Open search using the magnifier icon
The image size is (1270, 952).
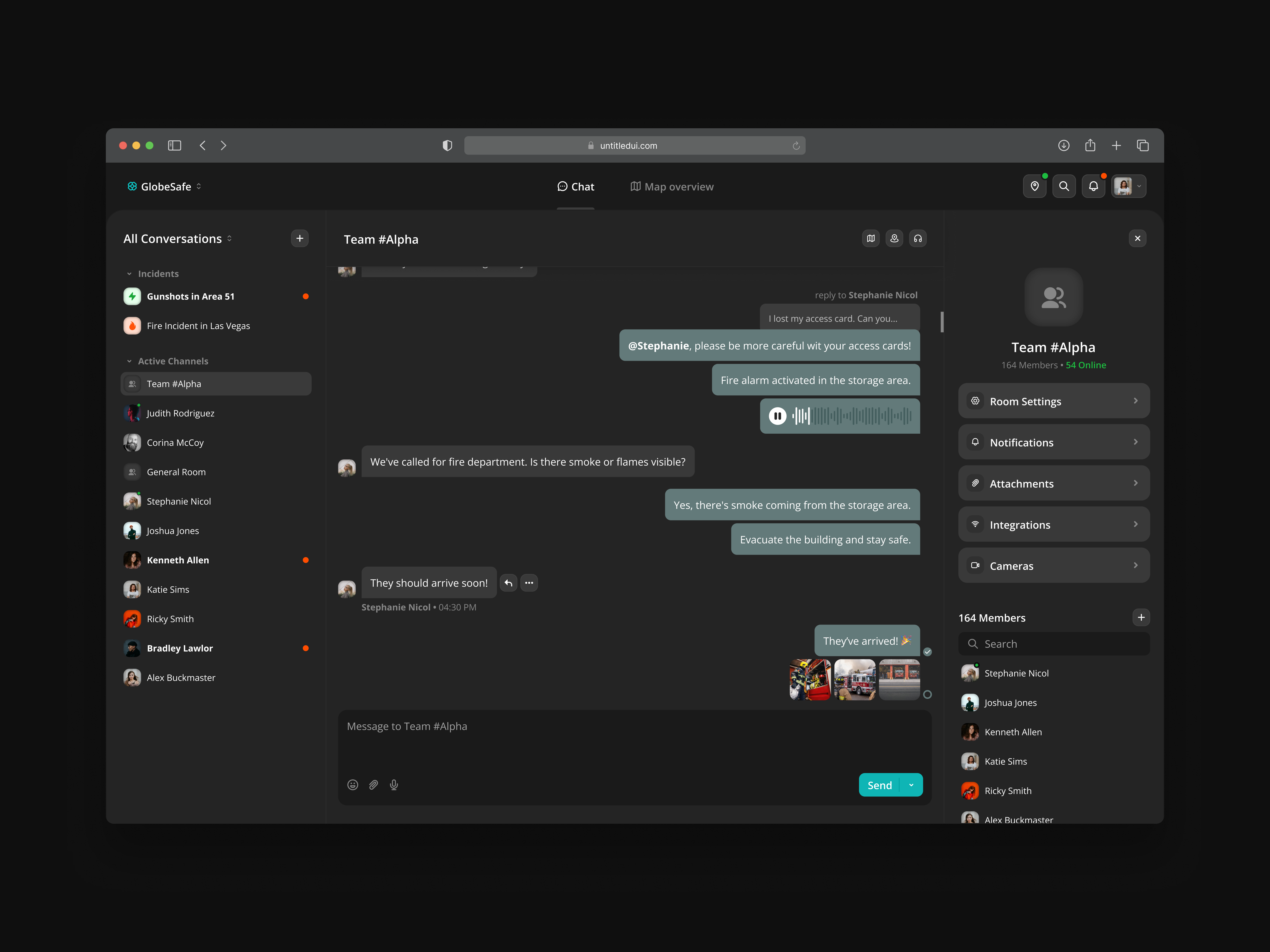tap(1064, 186)
